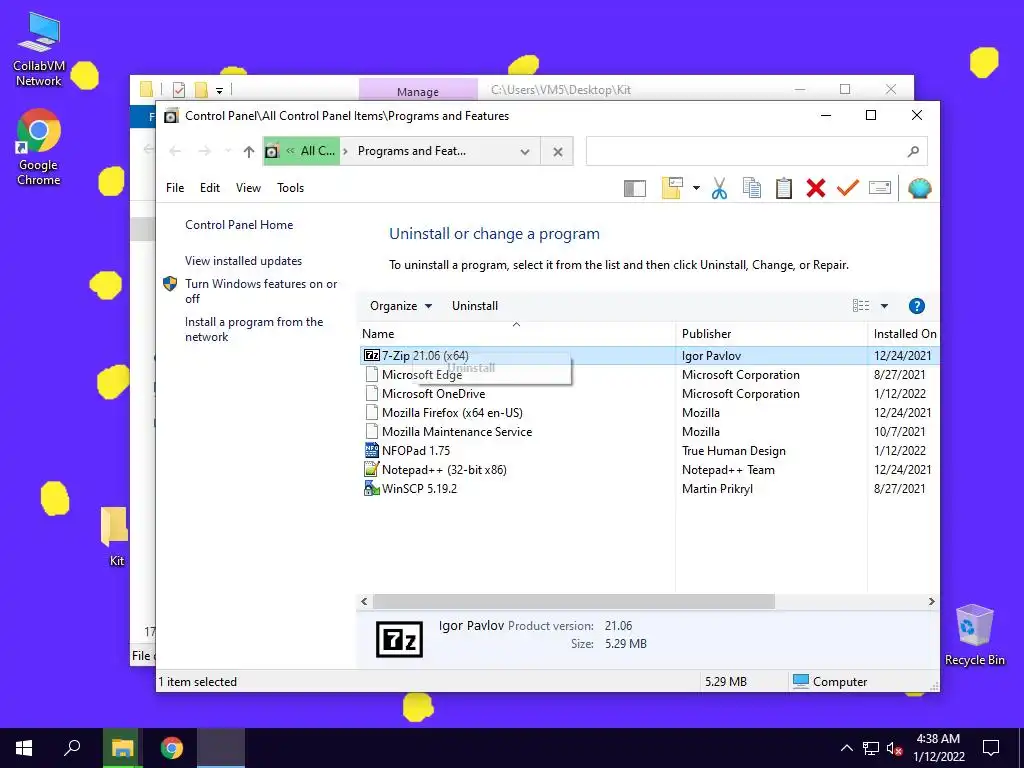The height and width of the screenshot is (768, 1024).
Task: Expand the address bar history dropdown
Action: coord(524,152)
